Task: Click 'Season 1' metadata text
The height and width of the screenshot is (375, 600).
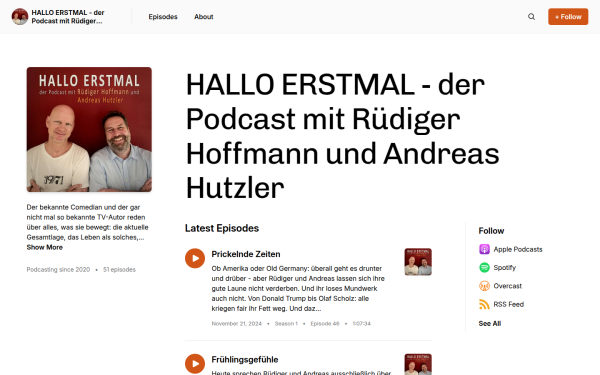Action: click(x=286, y=323)
